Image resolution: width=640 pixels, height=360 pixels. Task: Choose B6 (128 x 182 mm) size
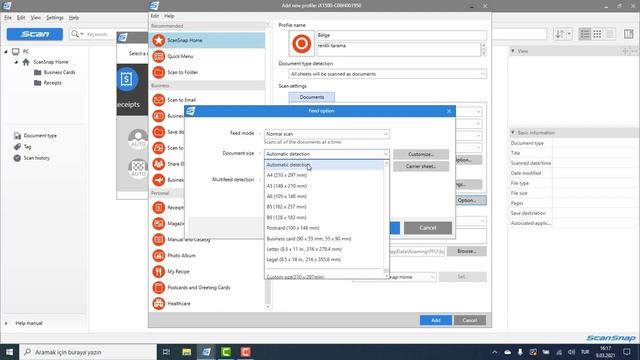point(324,218)
